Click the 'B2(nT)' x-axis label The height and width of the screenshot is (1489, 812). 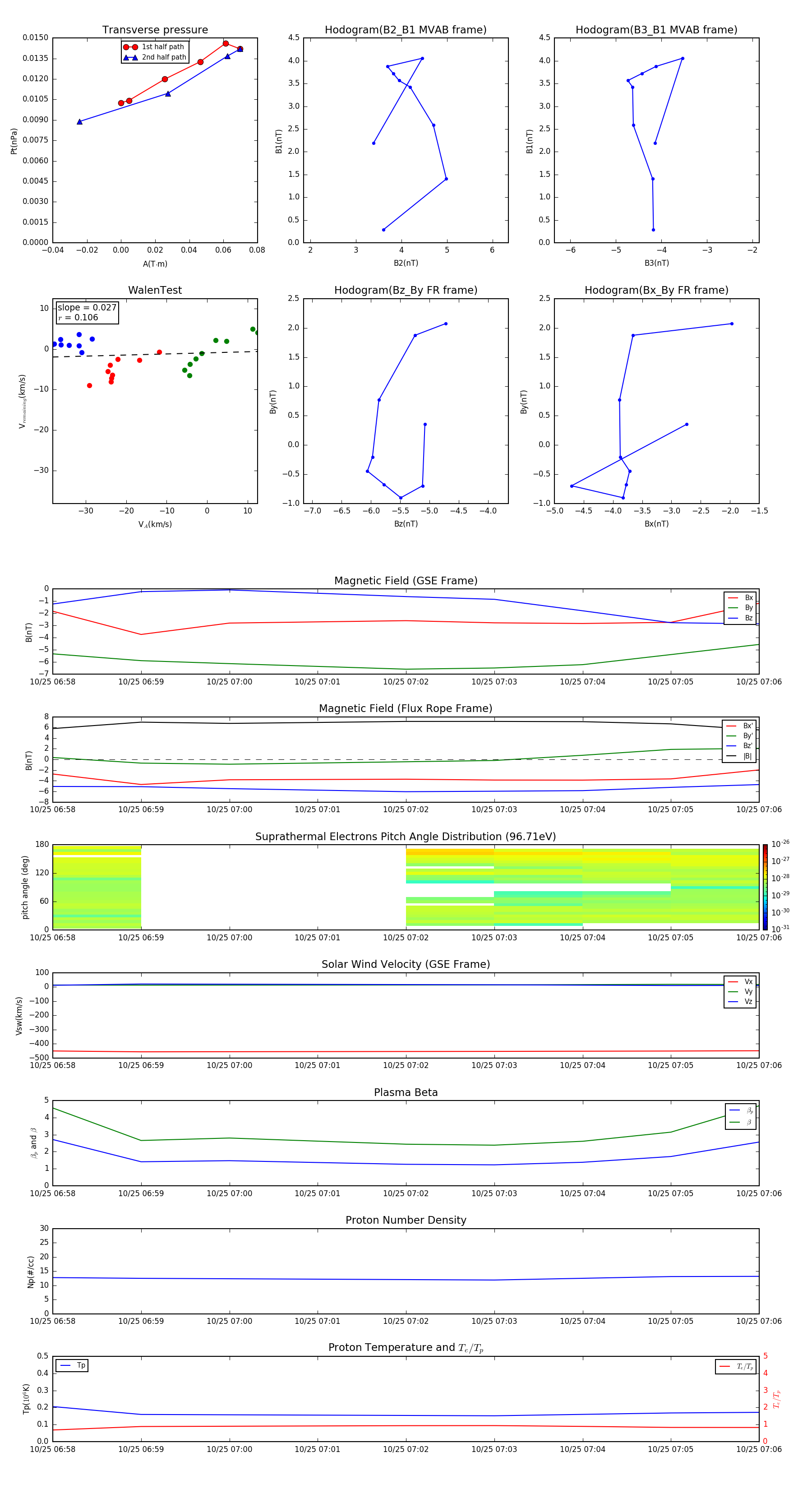(x=406, y=264)
